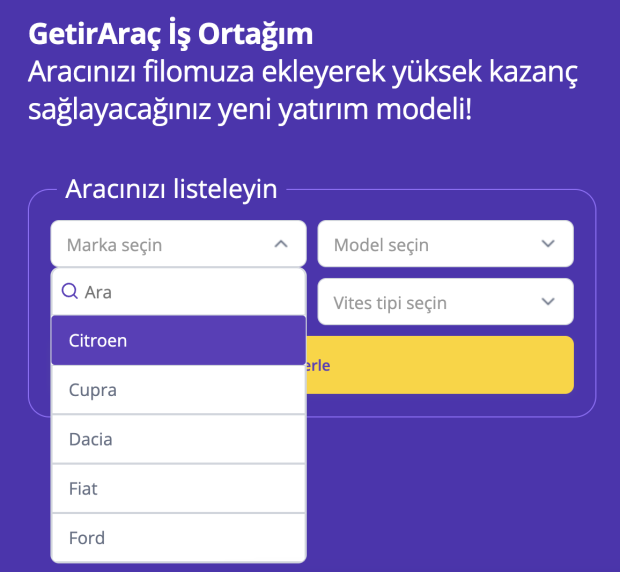The image size is (620, 572).
Task: Click the GetirAraç İş Ortağım heading
Action: (170, 34)
